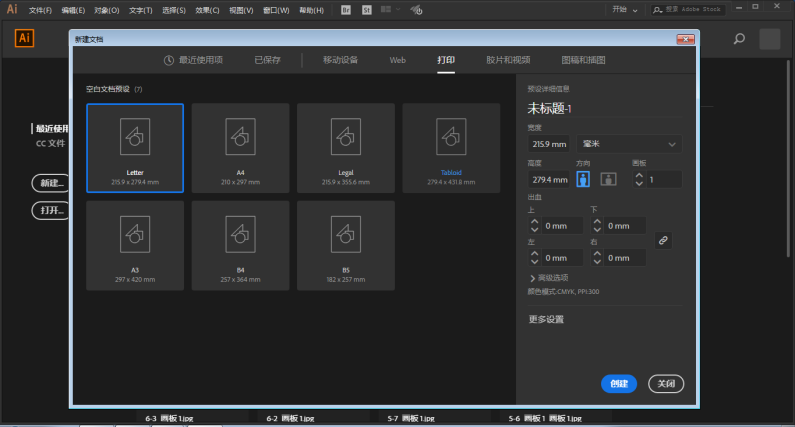Click the orange Ai home logo
Screen dimensions: 795x427
coord(24,38)
